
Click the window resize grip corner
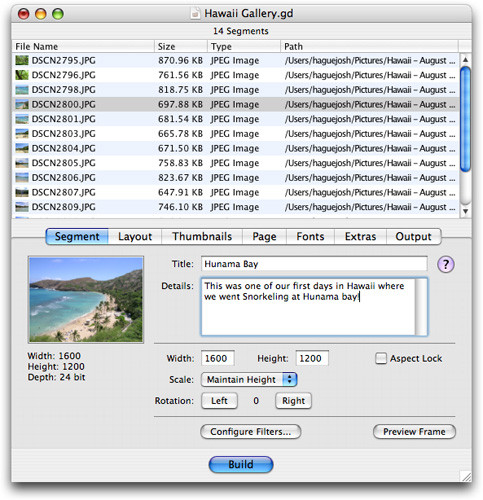tap(466, 476)
